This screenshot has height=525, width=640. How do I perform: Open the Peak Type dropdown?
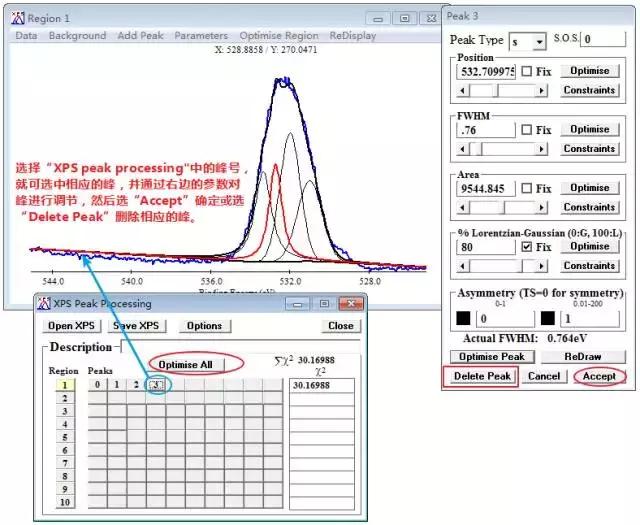click(540, 42)
